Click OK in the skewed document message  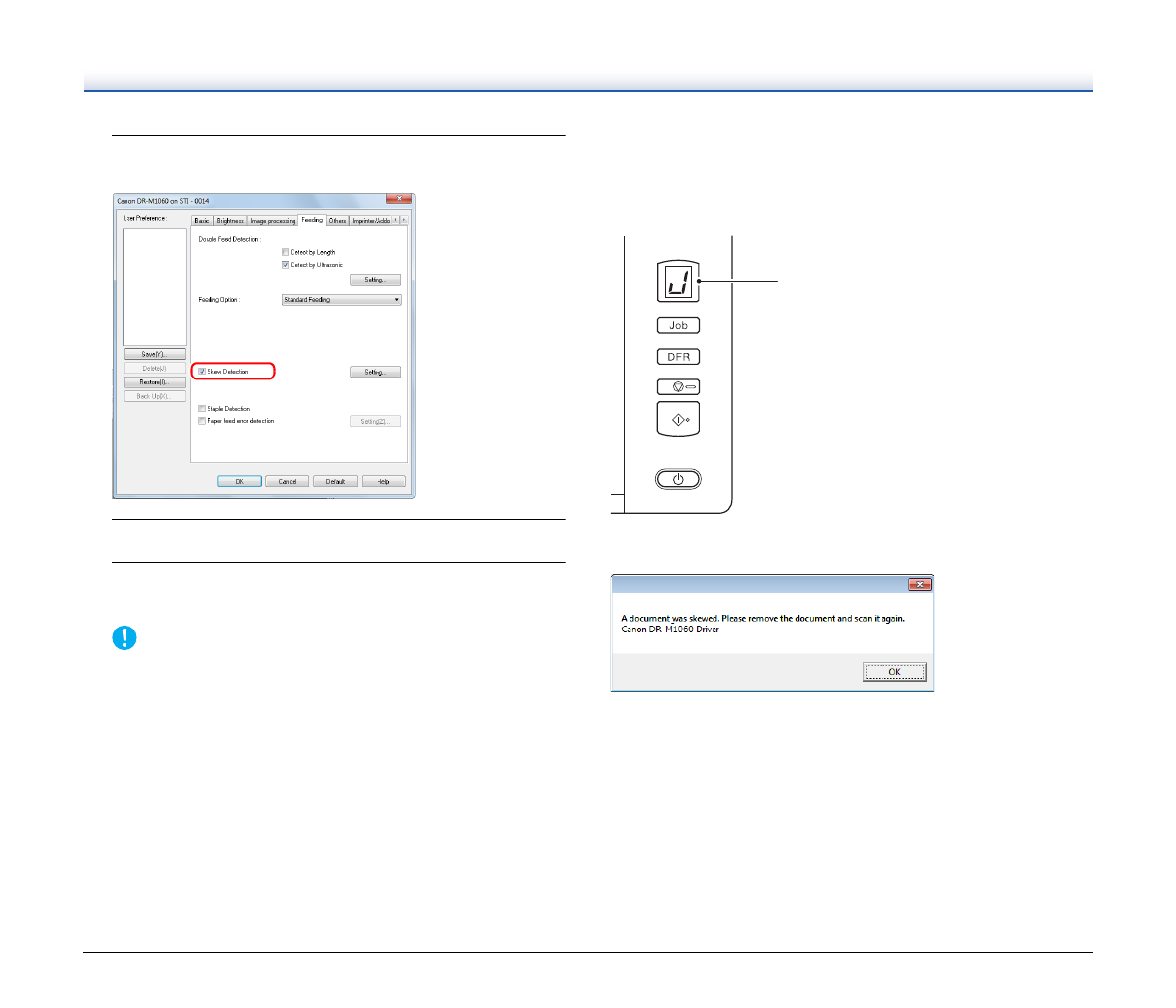coord(893,672)
